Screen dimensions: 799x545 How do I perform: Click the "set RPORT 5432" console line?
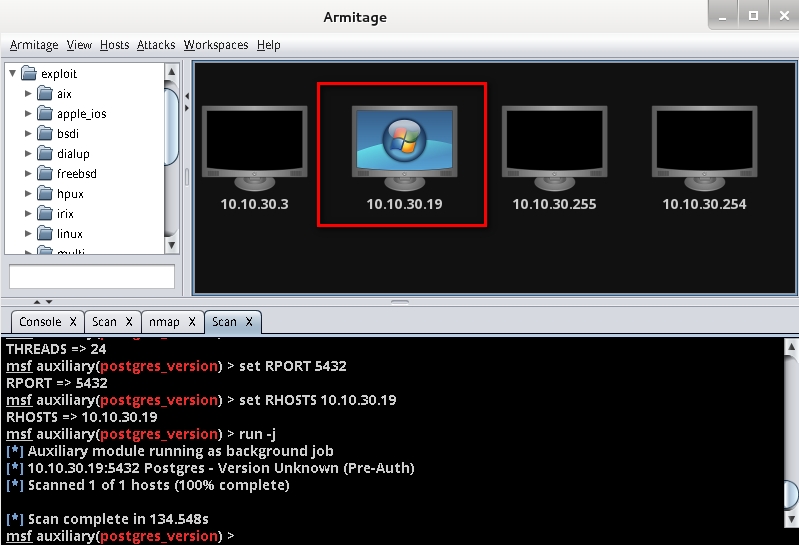(176, 366)
